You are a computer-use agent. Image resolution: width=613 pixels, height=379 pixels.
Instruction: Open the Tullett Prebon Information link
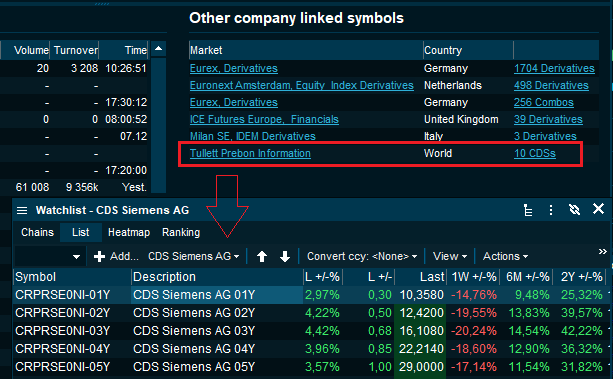(x=250, y=153)
